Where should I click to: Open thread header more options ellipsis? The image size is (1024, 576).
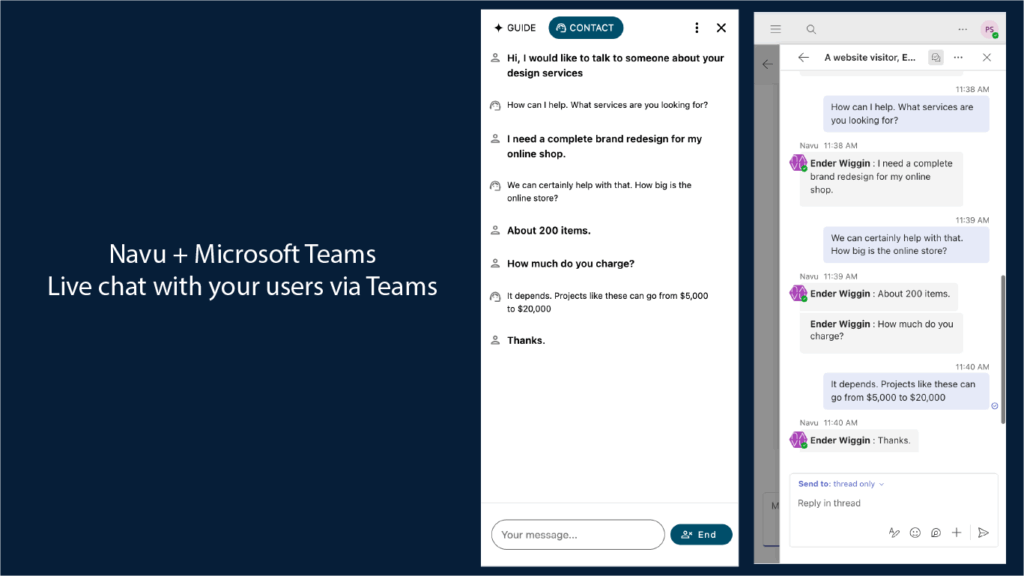(x=959, y=58)
